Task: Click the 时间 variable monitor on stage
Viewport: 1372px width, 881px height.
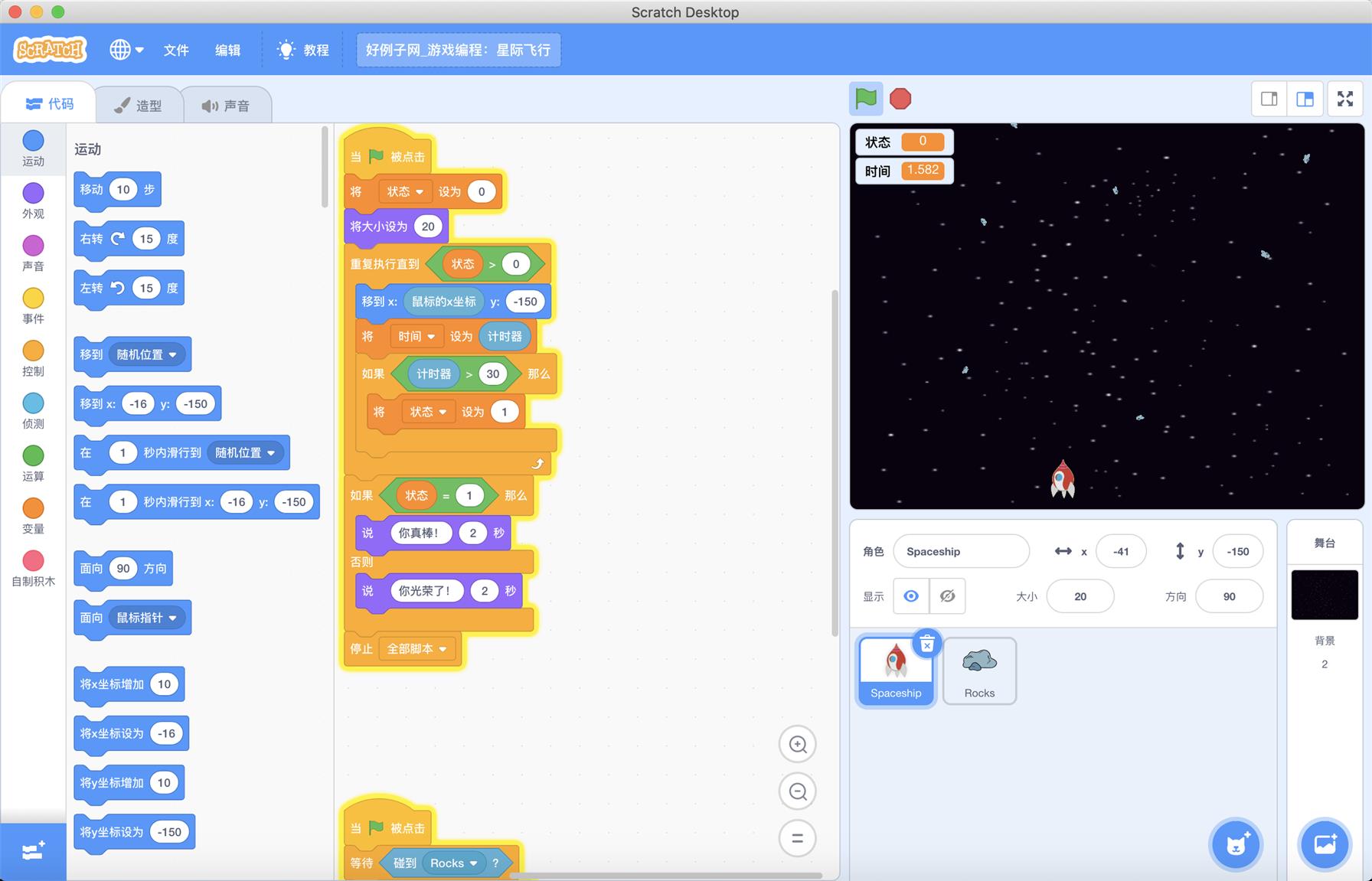Action: (903, 171)
